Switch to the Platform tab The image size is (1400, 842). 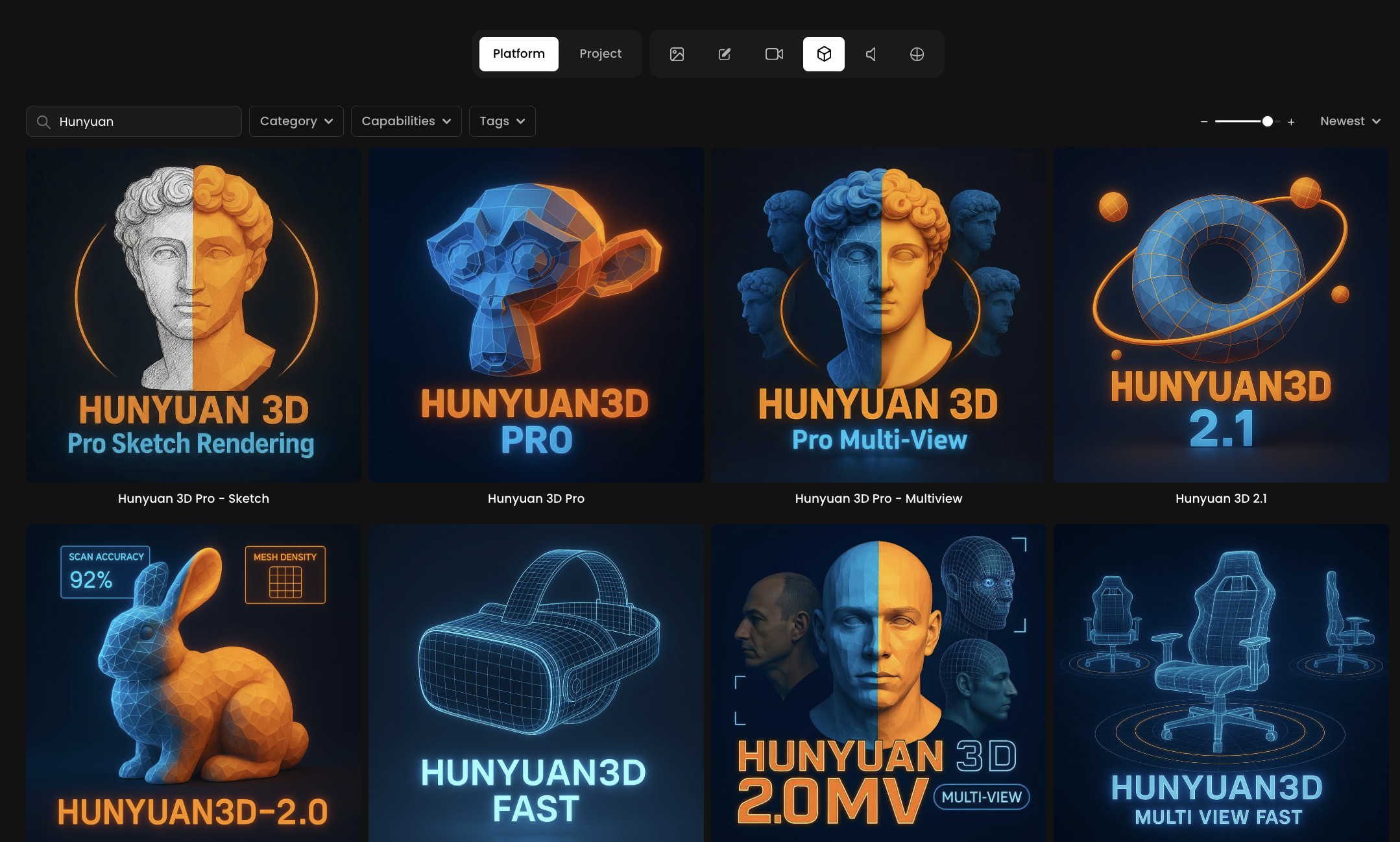518,54
